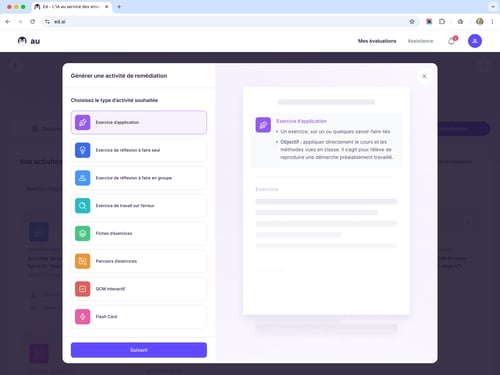Open the user profile avatar
The width and height of the screenshot is (500, 375).
[x=475, y=41]
